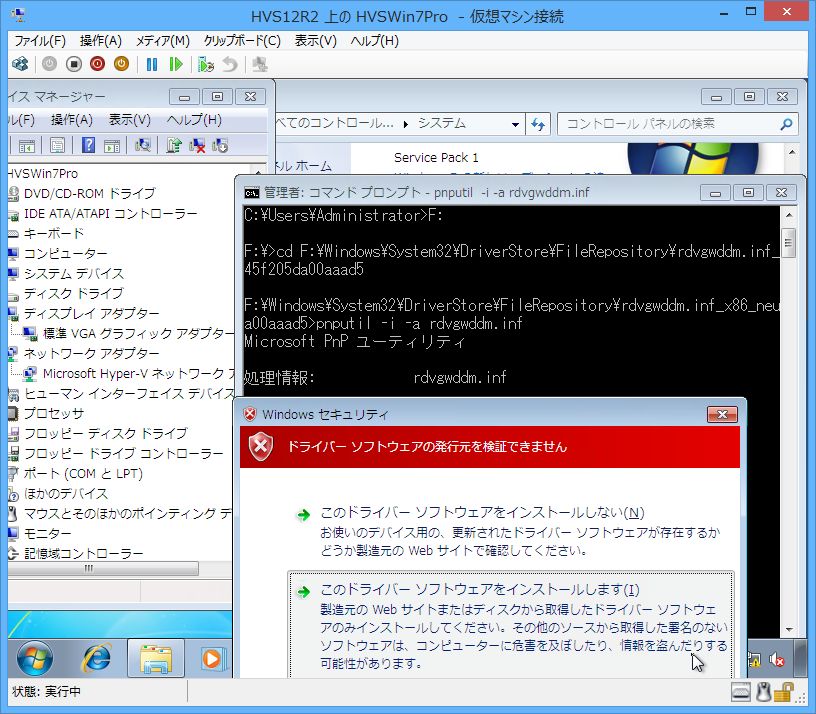Focus the コントロール パネルの検索 search box
This screenshot has width=816, height=714.
coord(677,124)
